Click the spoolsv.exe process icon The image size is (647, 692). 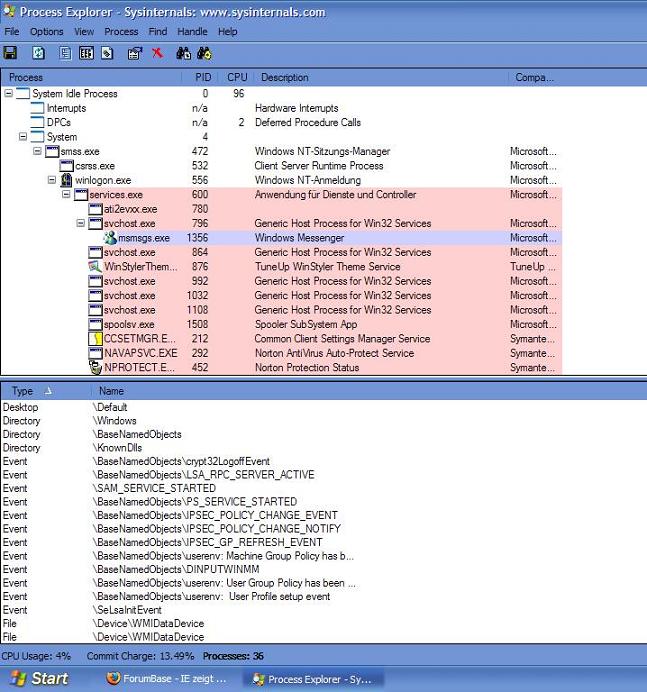[95, 324]
